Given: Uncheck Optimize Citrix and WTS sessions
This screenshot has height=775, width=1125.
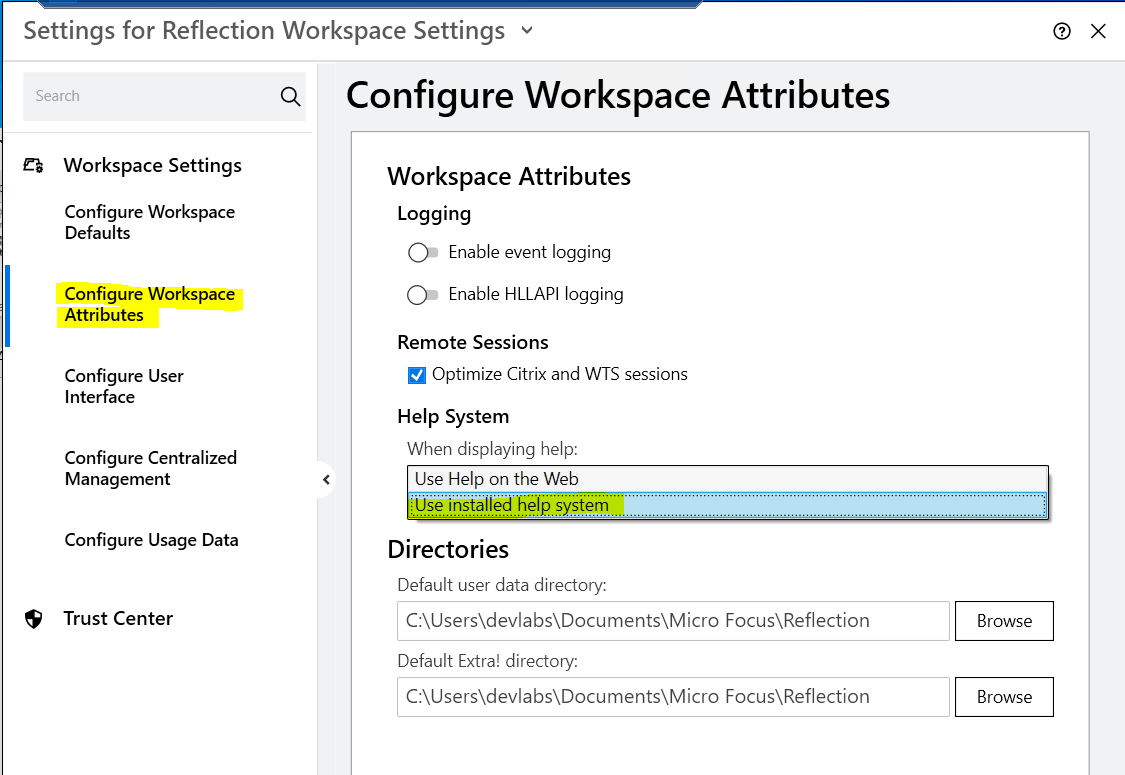Looking at the screenshot, I should (417, 375).
